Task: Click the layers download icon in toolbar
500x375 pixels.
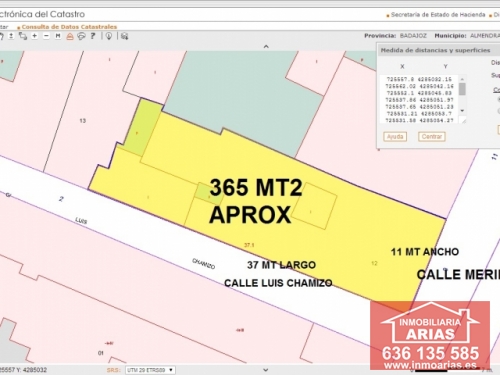Action: coord(124,36)
